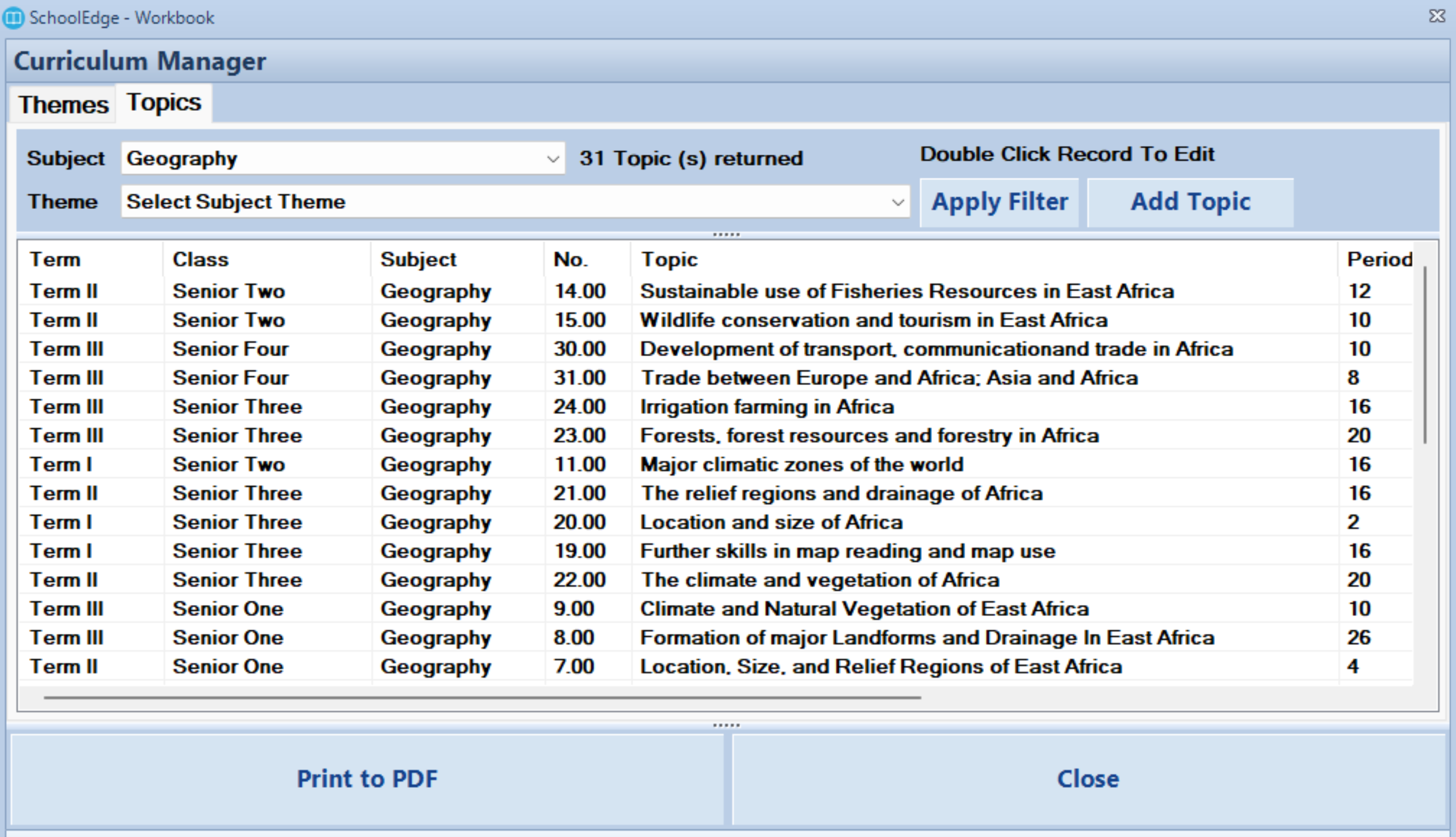Click Print to PDF button
Viewport: 1456px width, 837px height.
click(367, 779)
